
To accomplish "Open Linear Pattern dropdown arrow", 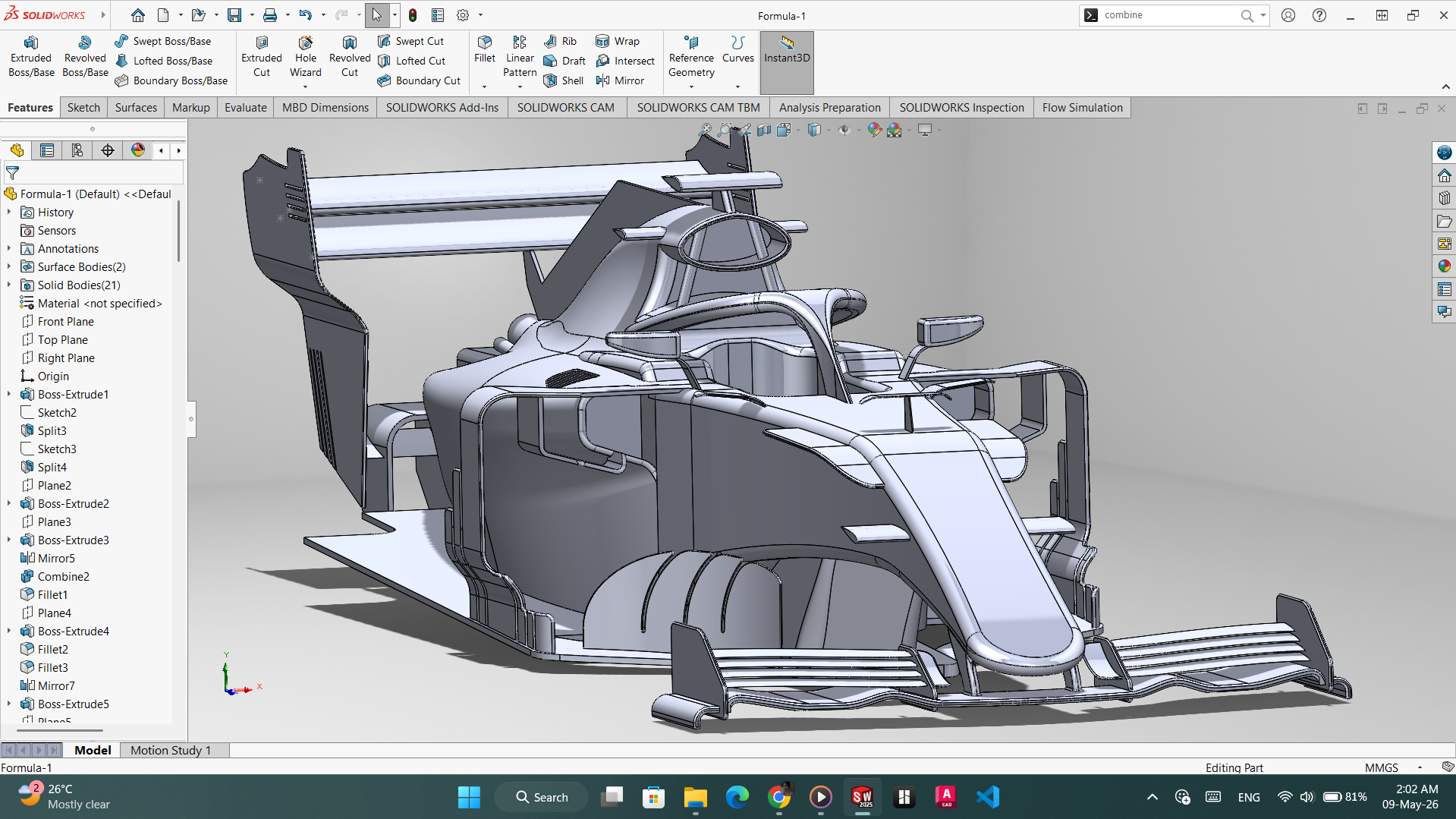I will point(520,87).
